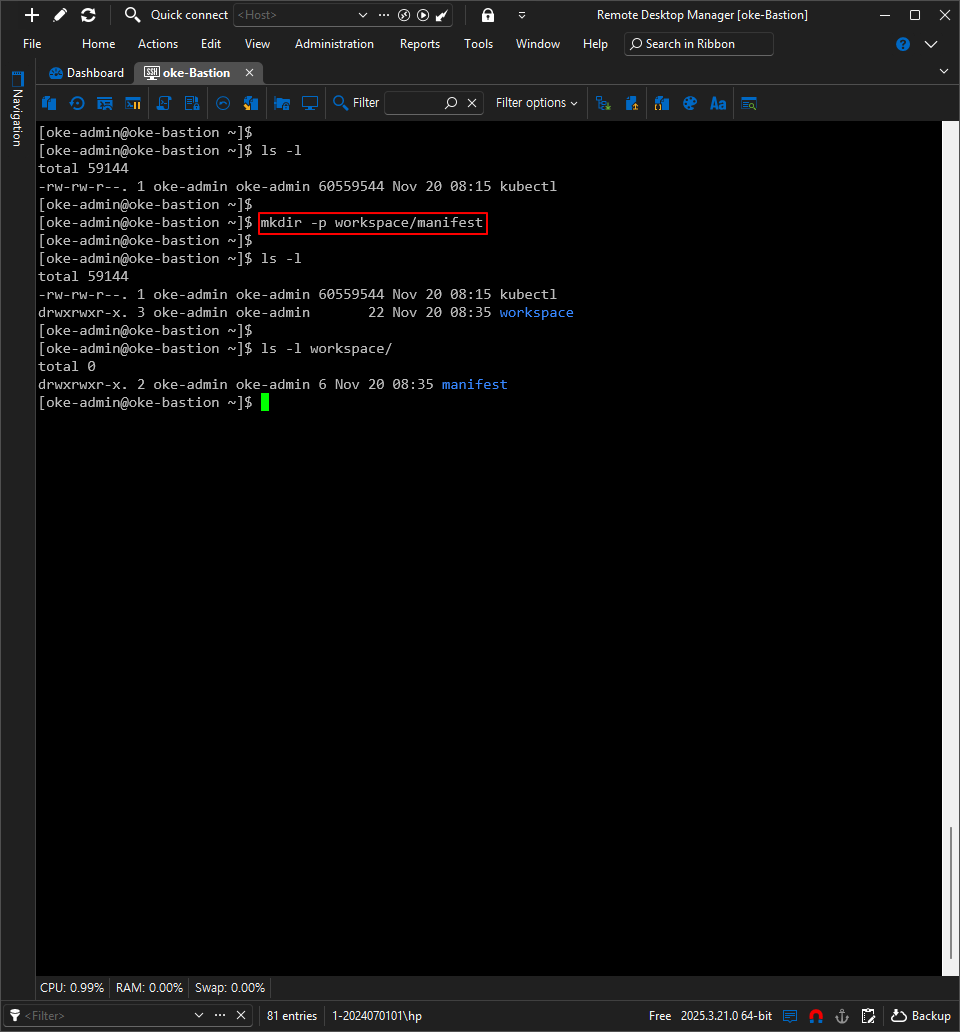Click the Aa font icon in toolbar
The height and width of the screenshot is (1032, 960).
pos(717,103)
